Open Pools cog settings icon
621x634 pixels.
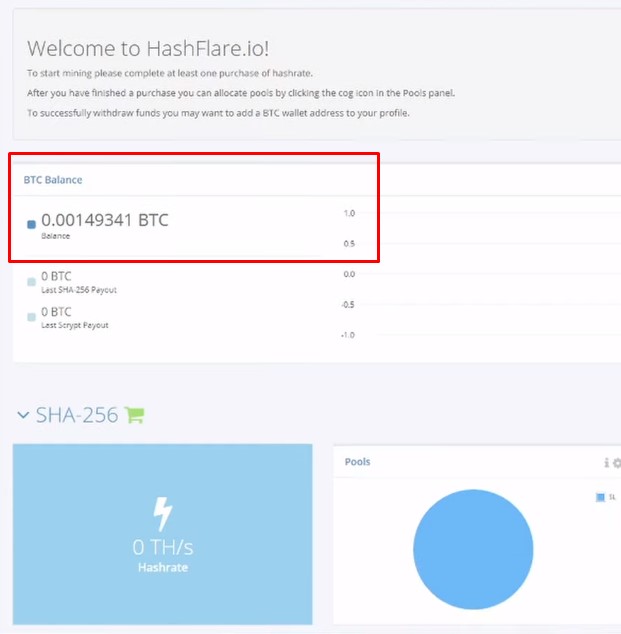click(617, 463)
